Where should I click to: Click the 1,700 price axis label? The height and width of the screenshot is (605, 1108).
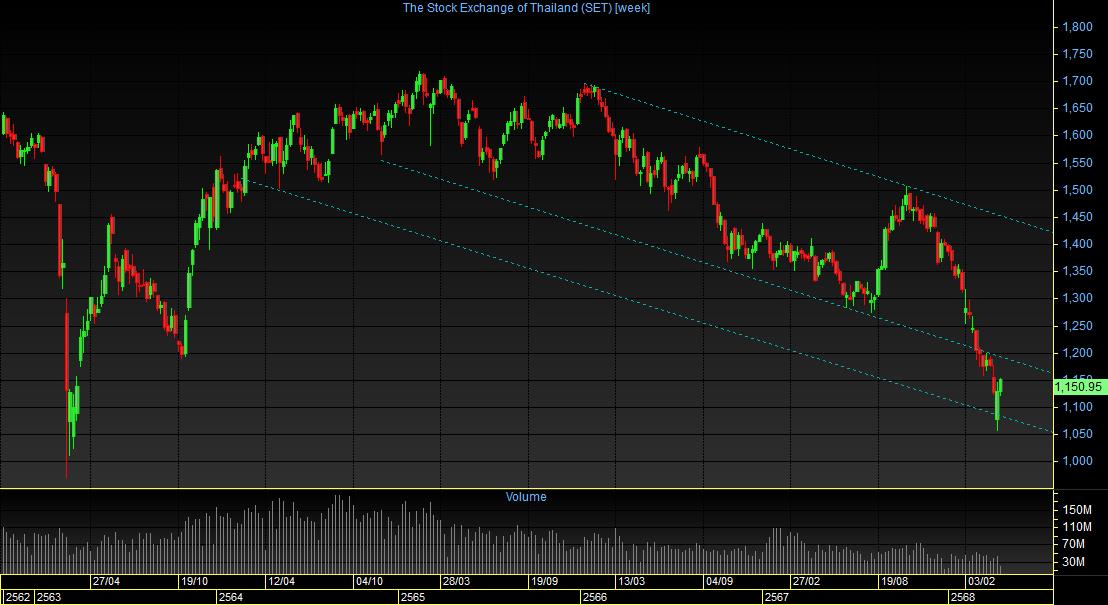click(1078, 81)
